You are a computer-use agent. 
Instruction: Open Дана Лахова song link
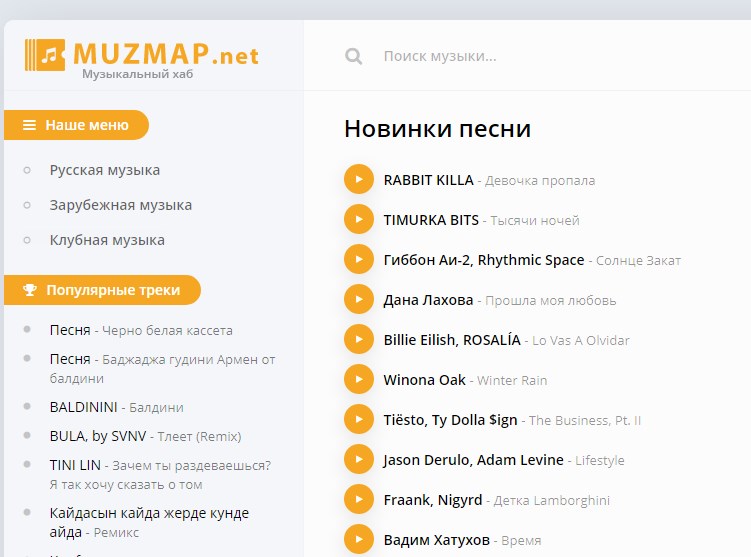point(500,300)
